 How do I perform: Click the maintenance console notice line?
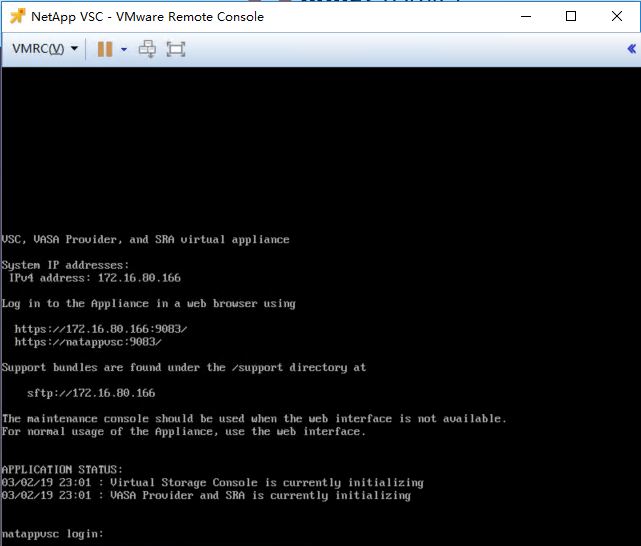pyautogui.click(x=254, y=418)
